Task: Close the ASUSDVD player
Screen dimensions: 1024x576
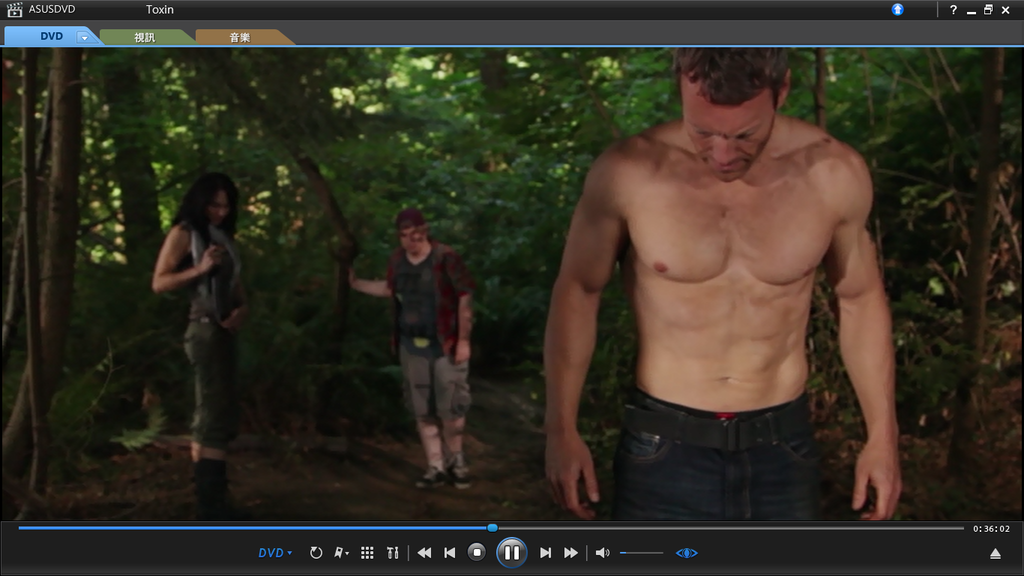Action: pos(1006,10)
